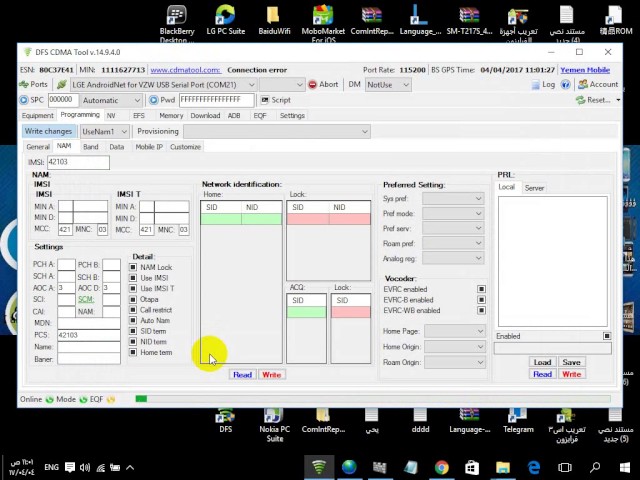Toggle Use IMSI T checkbox
The image size is (640, 480).
coord(133,289)
